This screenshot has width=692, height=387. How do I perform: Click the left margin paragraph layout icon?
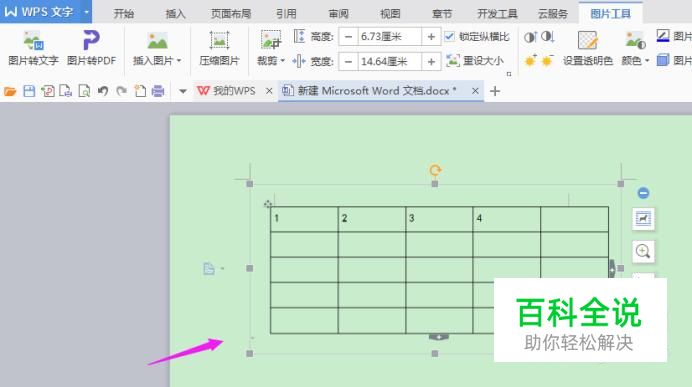(x=209, y=268)
